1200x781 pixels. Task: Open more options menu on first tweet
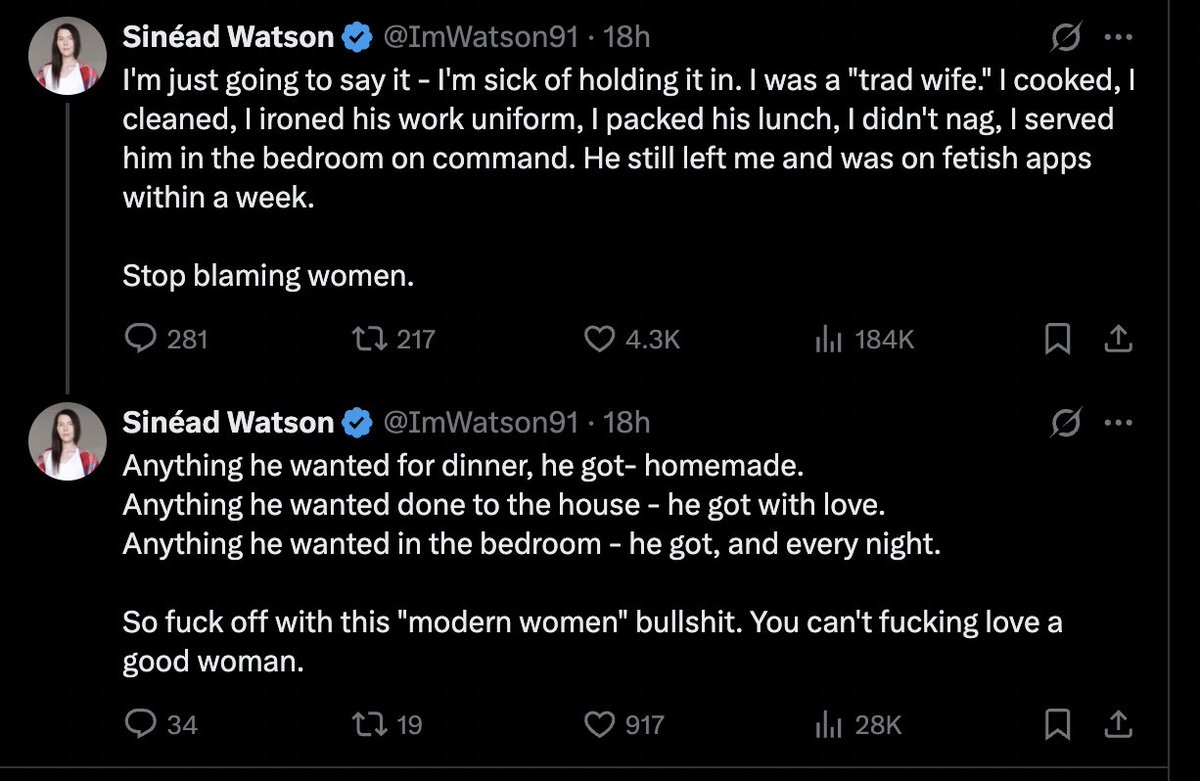[1116, 38]
